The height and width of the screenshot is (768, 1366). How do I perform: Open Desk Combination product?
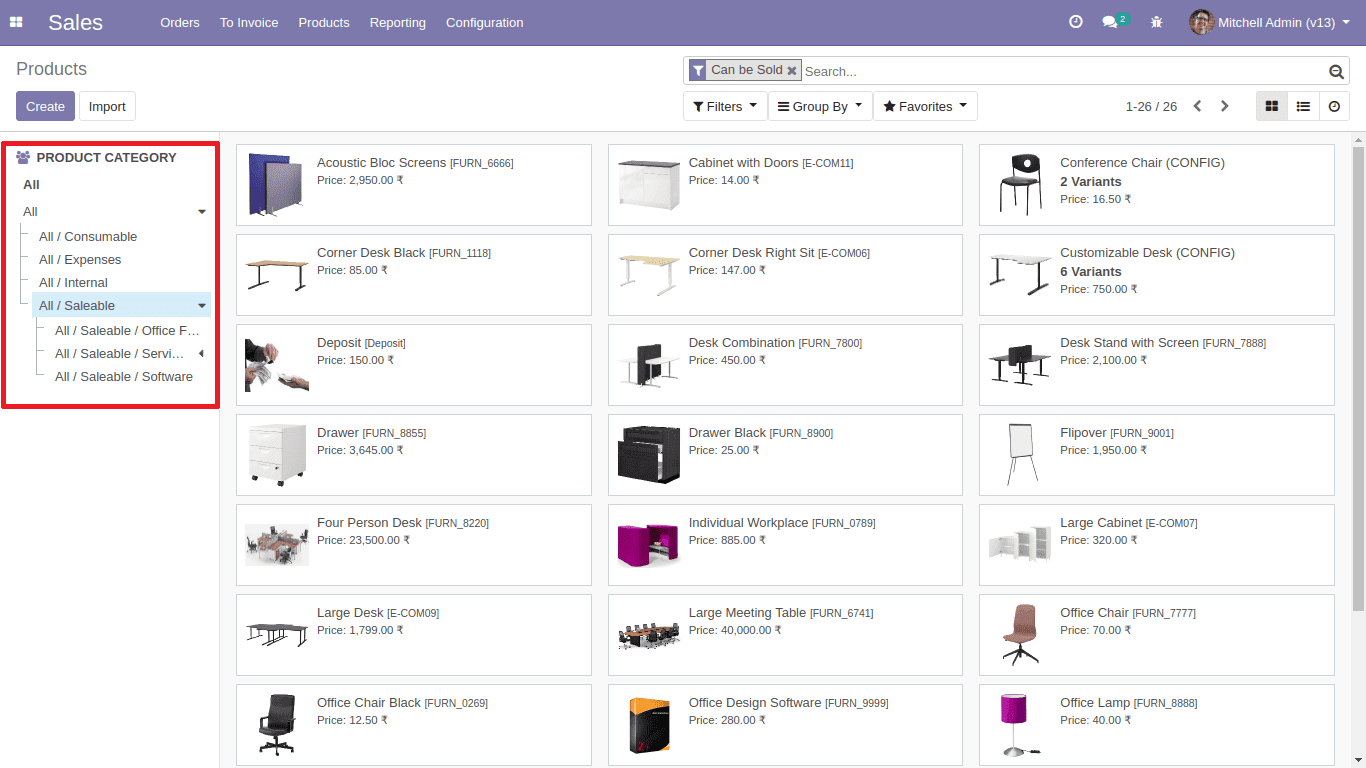pyautogui.click(x=785, y=365)
